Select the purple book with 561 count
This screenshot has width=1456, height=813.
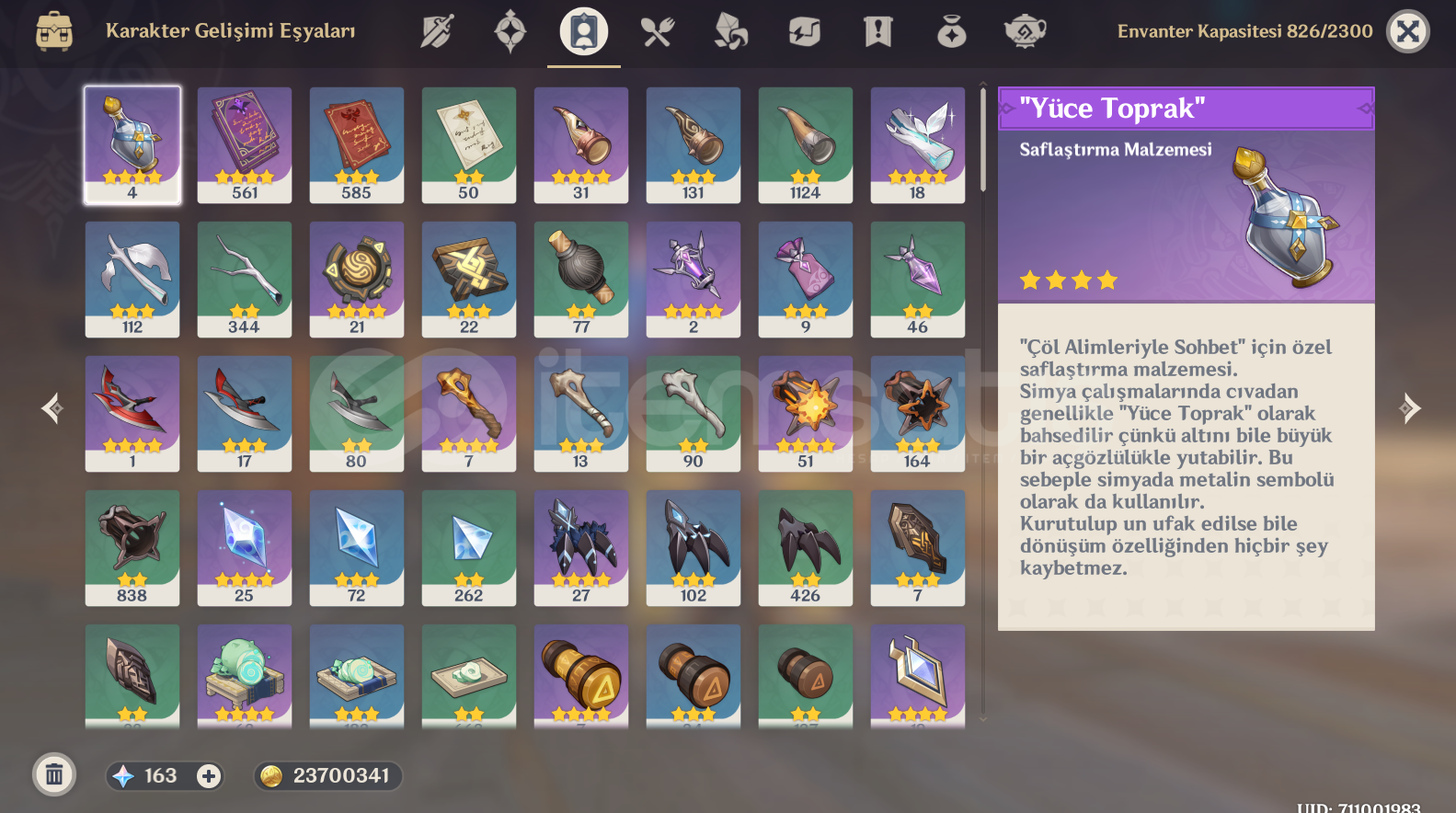[245, 145]
